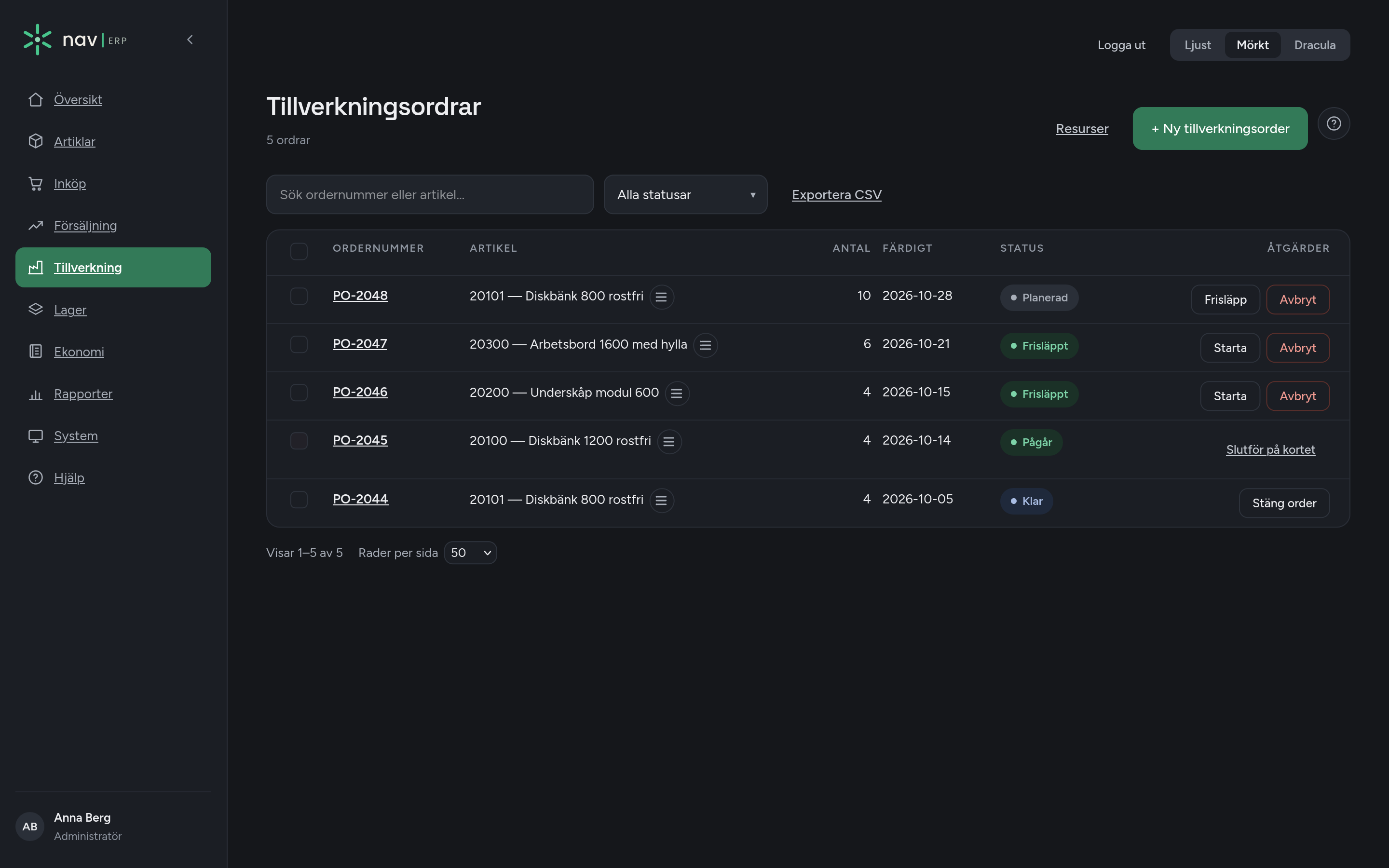The width and height of the screenshot is (1389, 868).
Task: Open the row menu icon for Arbetsbord 1600
Action: tap(706, 345)
